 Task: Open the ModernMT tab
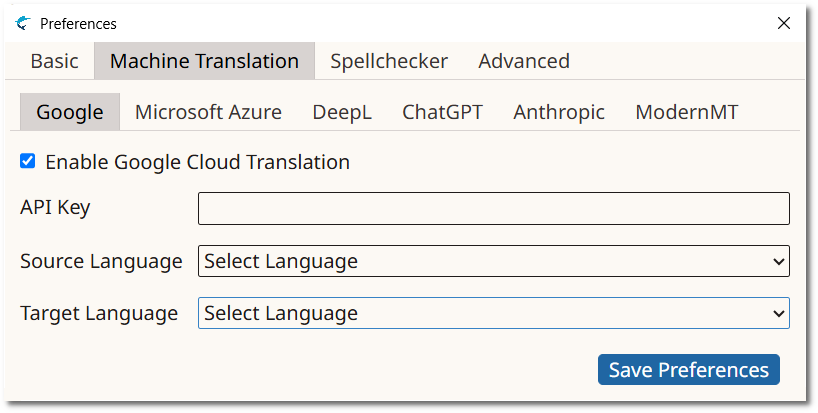pyautogui.click(x=687, y=112)
